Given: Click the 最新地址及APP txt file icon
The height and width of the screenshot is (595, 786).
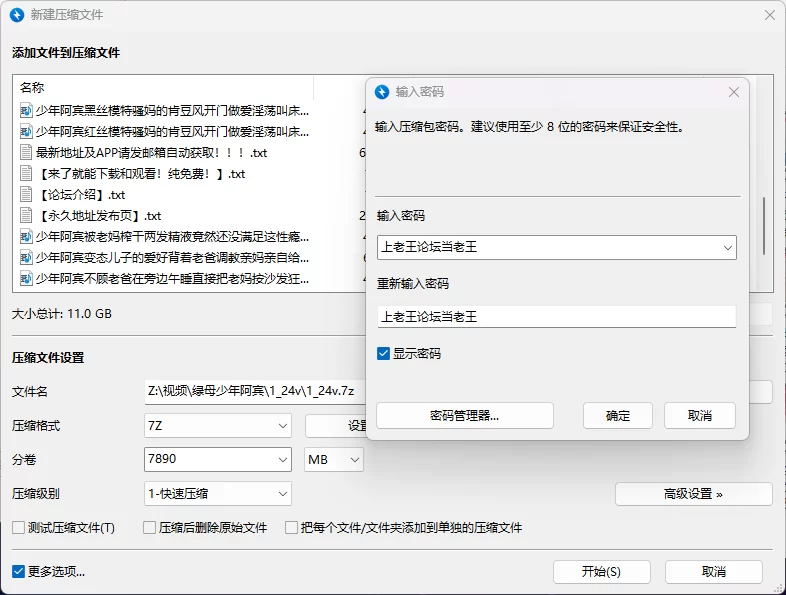Looking at the screenshot, I should pyautogui.click(x=26, y=152).
